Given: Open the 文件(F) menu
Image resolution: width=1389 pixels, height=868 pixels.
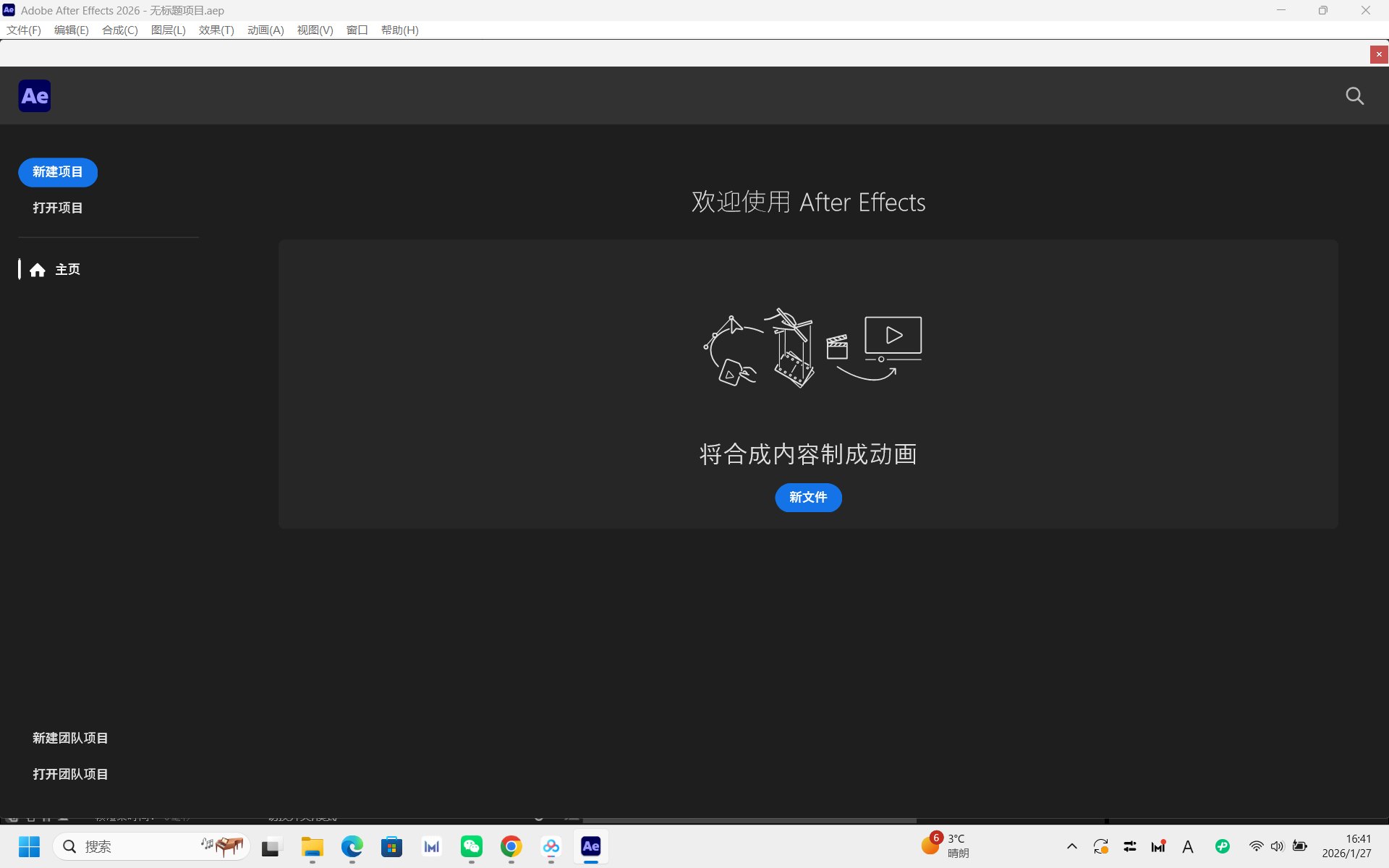Looking at the screenshot, I should point(24,30).
